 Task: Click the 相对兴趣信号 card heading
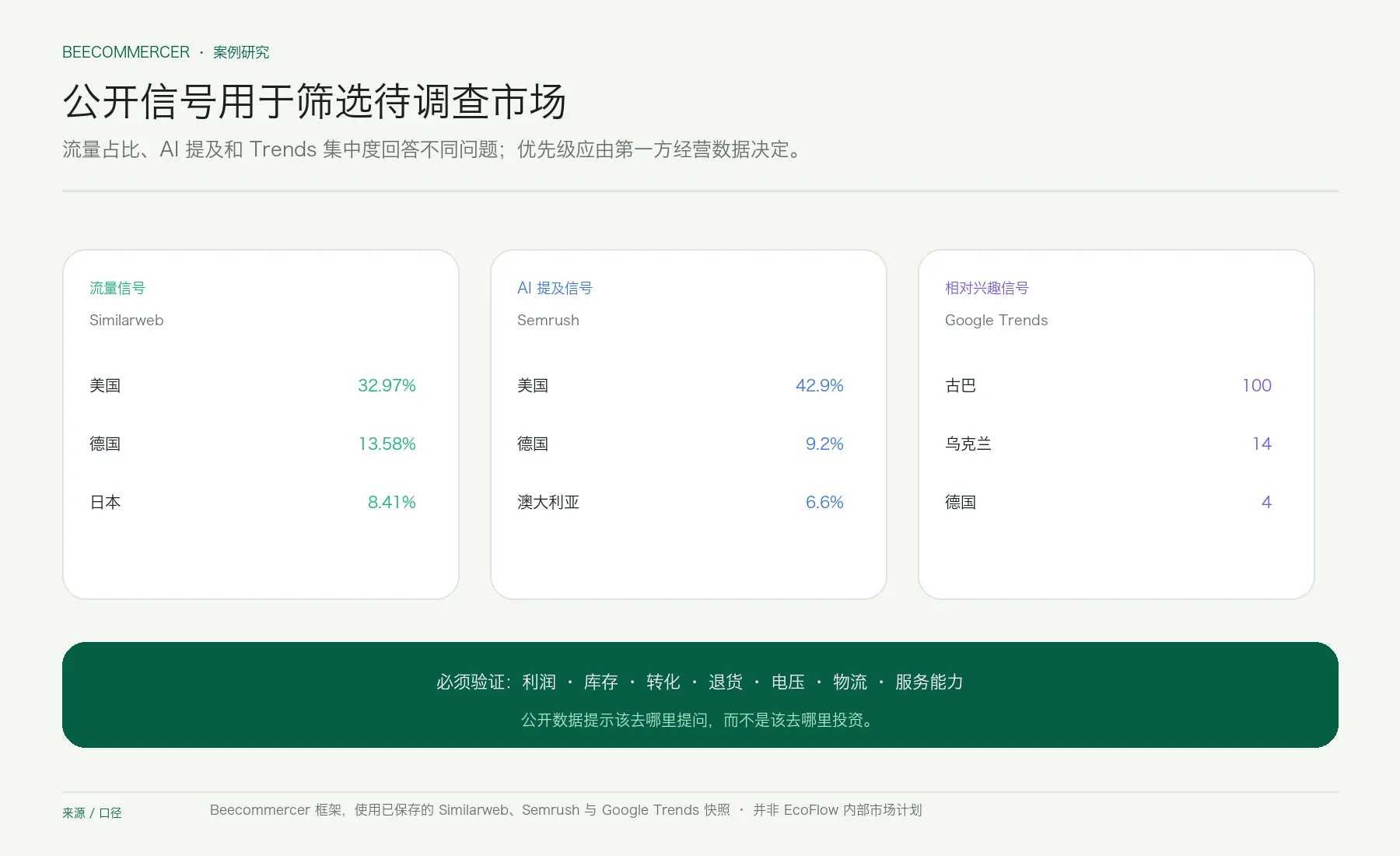tap(987, 288)
